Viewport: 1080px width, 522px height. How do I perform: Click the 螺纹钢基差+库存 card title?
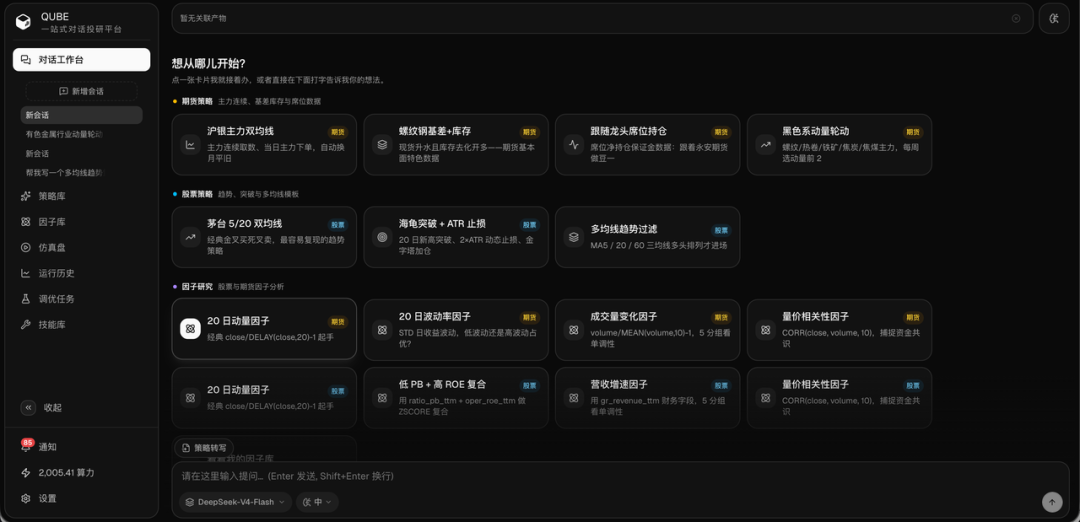click(x=435, y=131)
